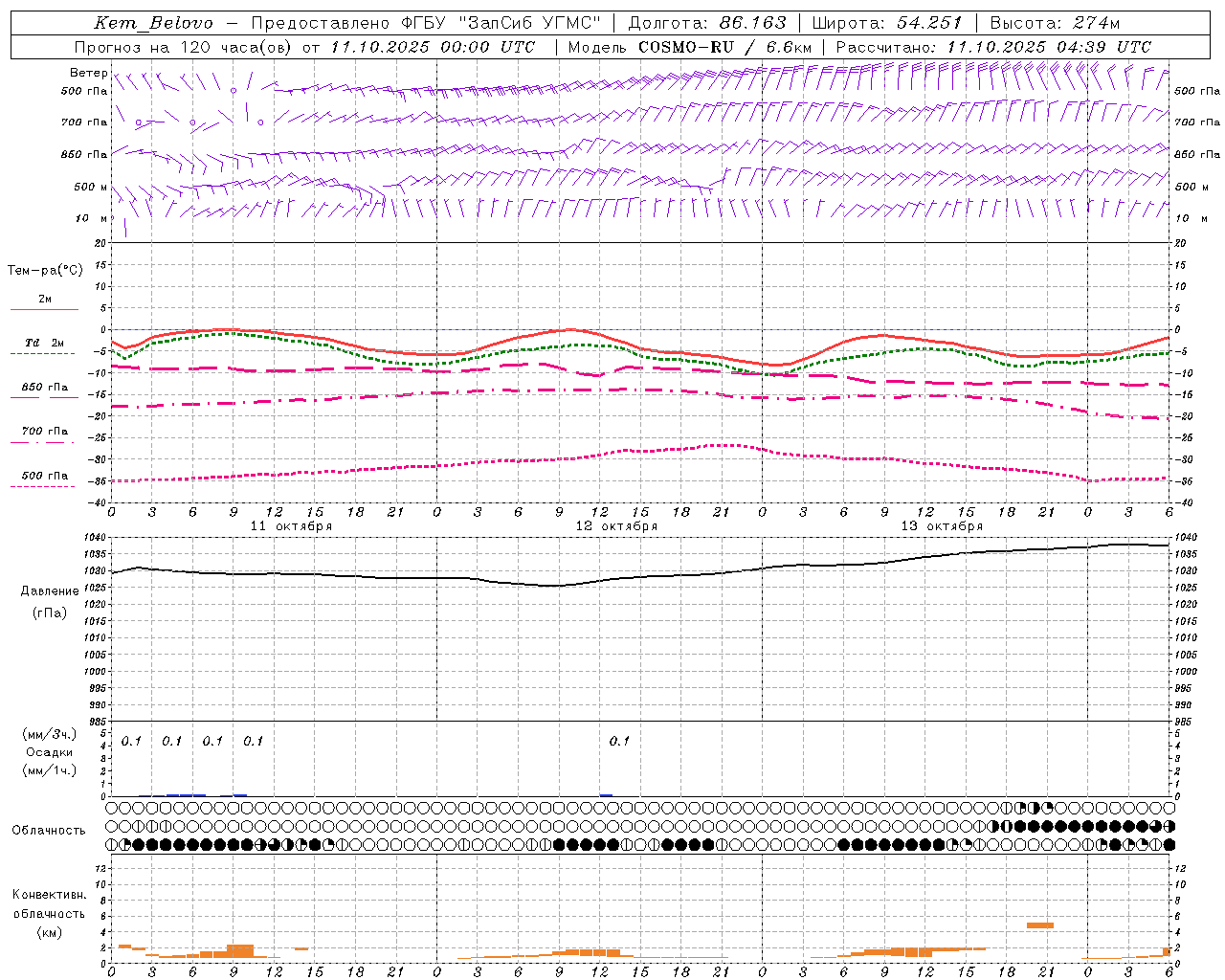Select the forecast start text Прогноз на 120 часа(ов)
This screenshot has width=1225, height=980.
(x=184, y=47)
